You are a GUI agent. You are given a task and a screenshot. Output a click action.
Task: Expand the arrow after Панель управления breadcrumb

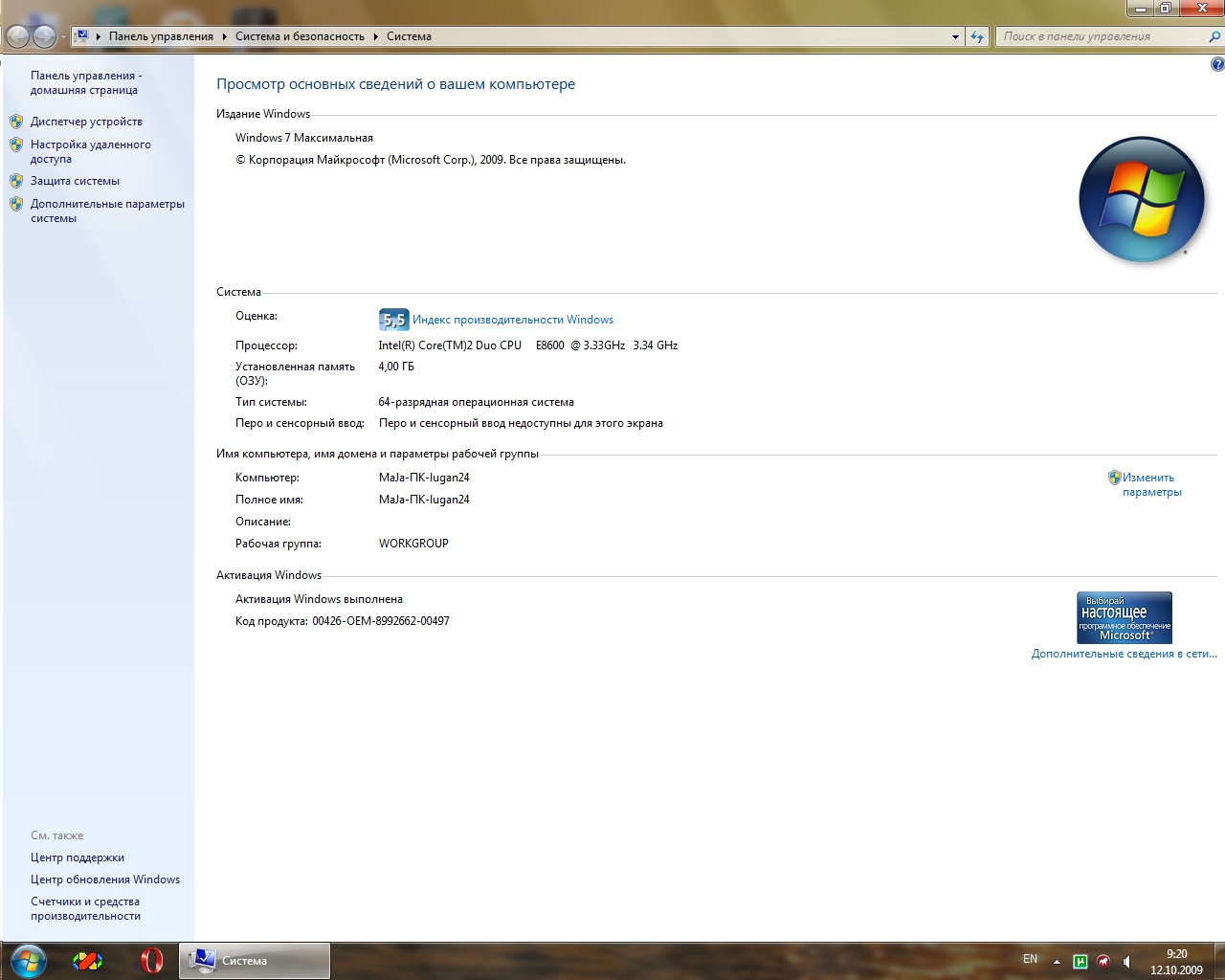[x=225, y=36]
